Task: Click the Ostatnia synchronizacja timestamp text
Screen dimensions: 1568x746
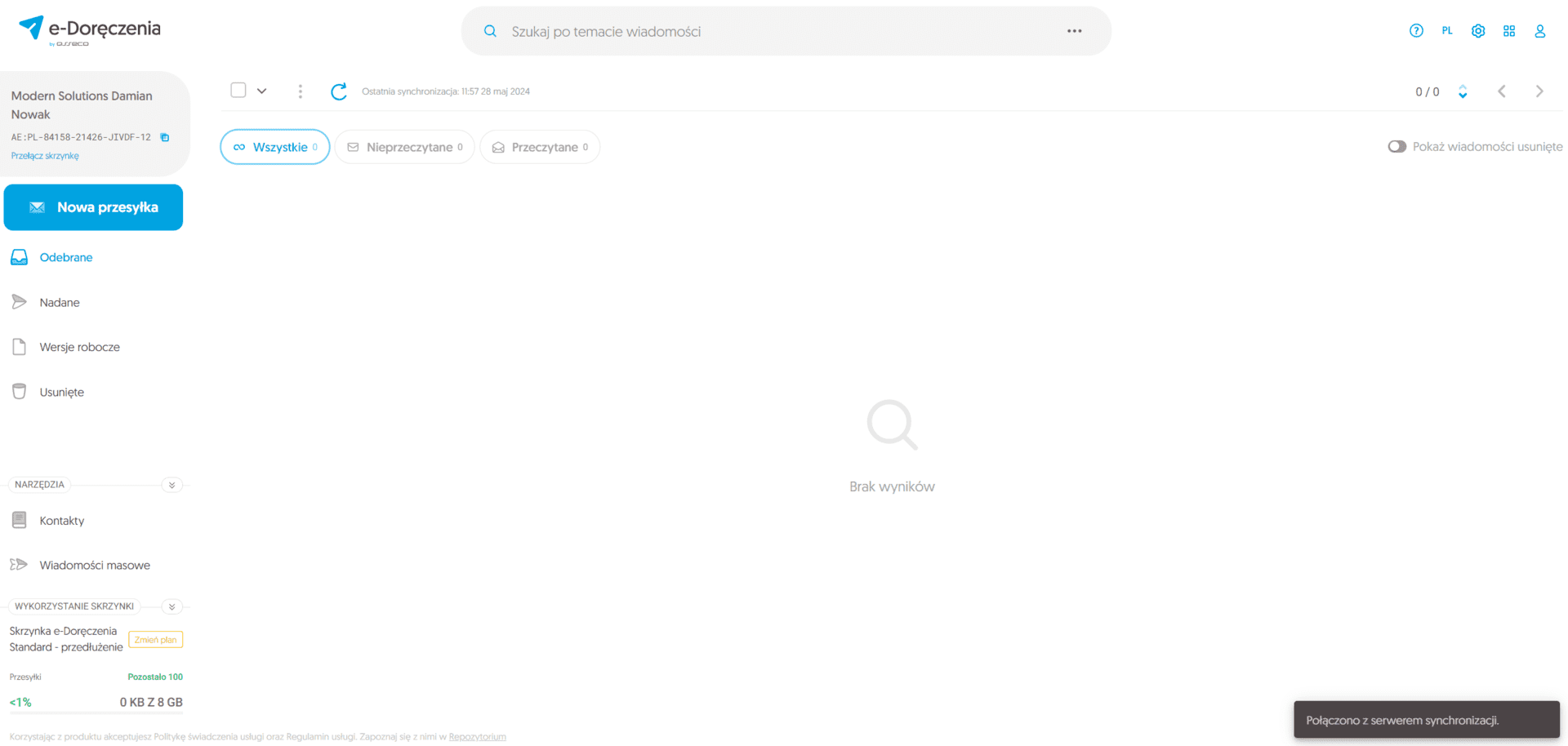Action: click(x=446, y=91)
